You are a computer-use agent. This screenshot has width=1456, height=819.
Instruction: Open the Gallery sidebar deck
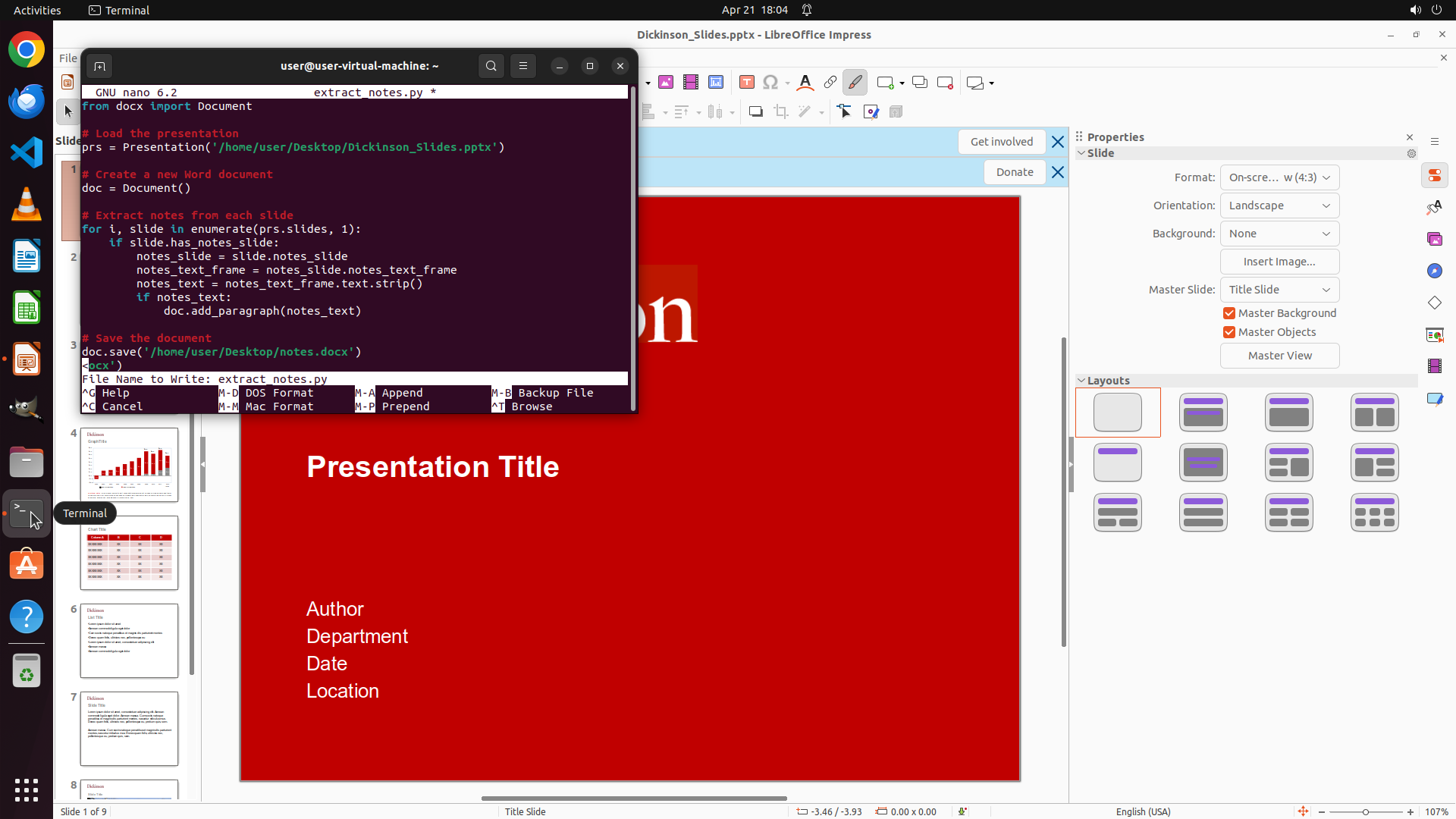[1434, 239]
